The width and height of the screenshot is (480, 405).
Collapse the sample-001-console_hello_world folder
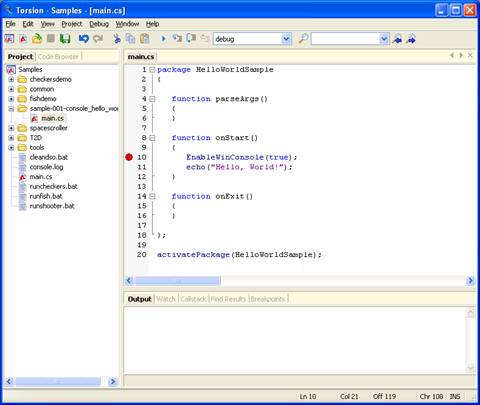coord(11,109)
